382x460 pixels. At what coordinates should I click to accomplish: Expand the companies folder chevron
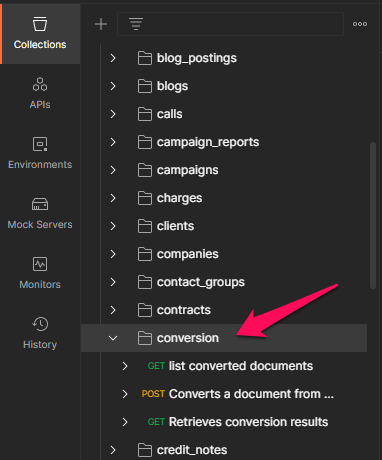click(113, 254)
